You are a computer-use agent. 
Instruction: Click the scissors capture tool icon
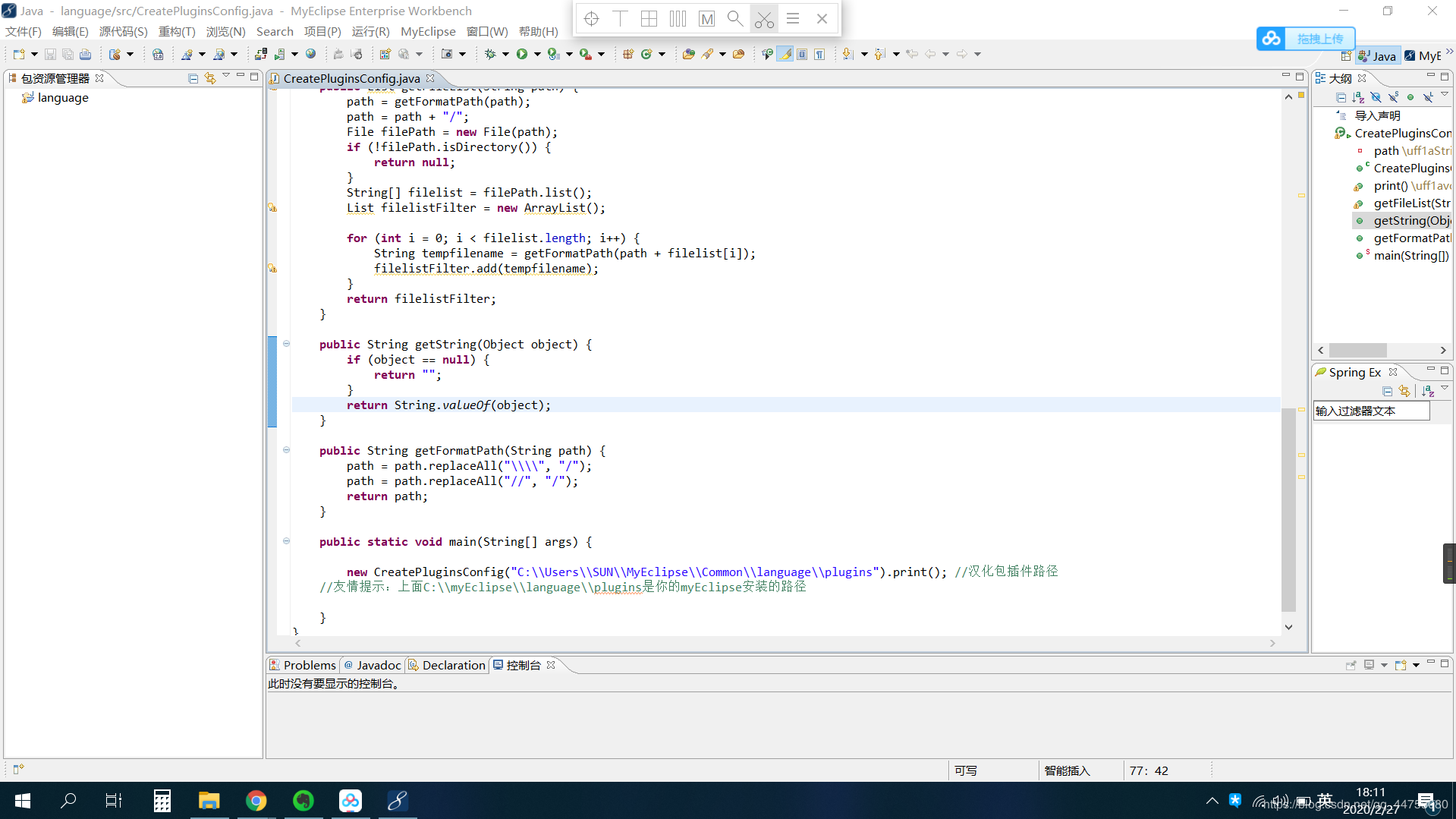coord(764,19)
